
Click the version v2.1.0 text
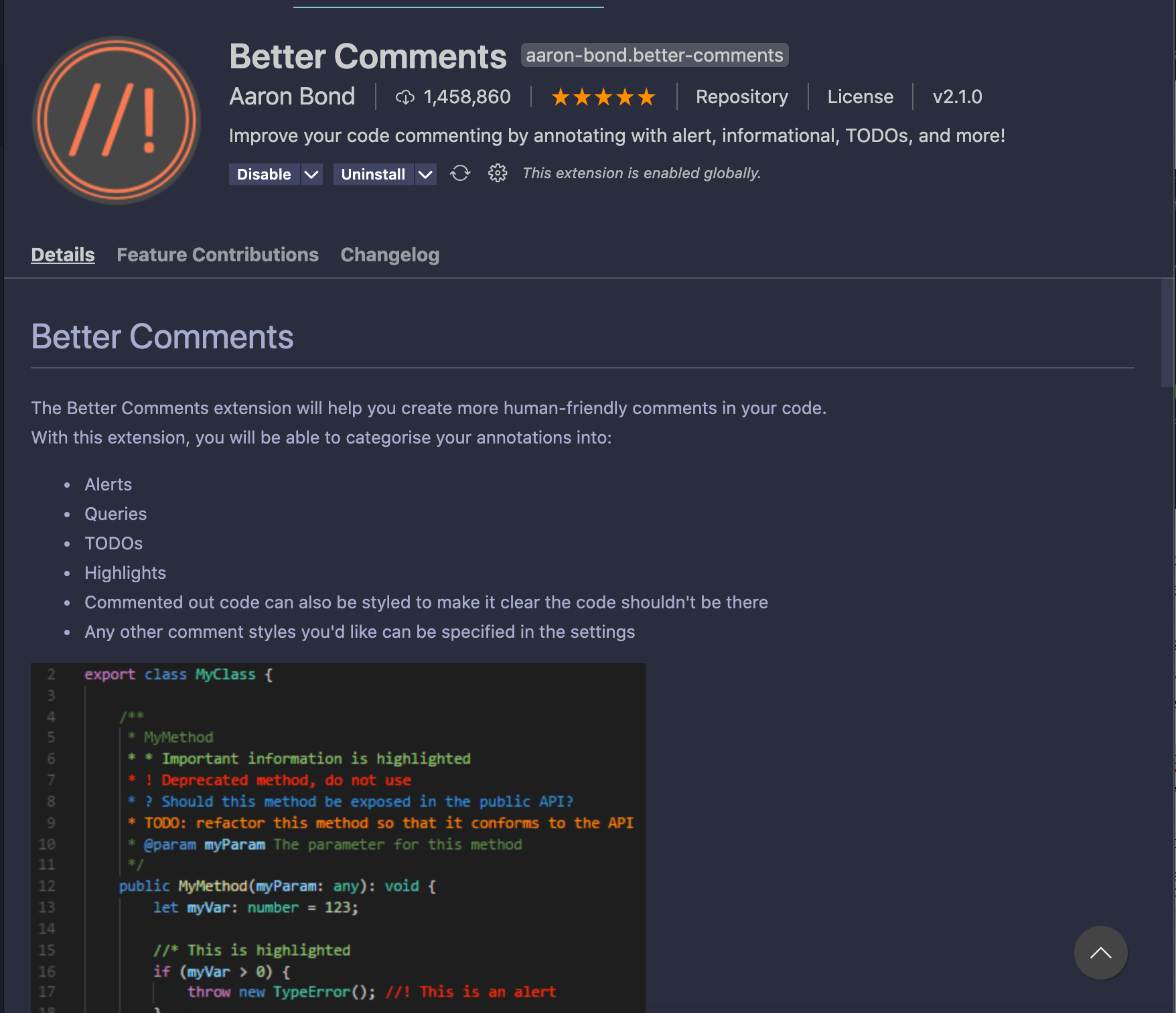pos(958,96)
